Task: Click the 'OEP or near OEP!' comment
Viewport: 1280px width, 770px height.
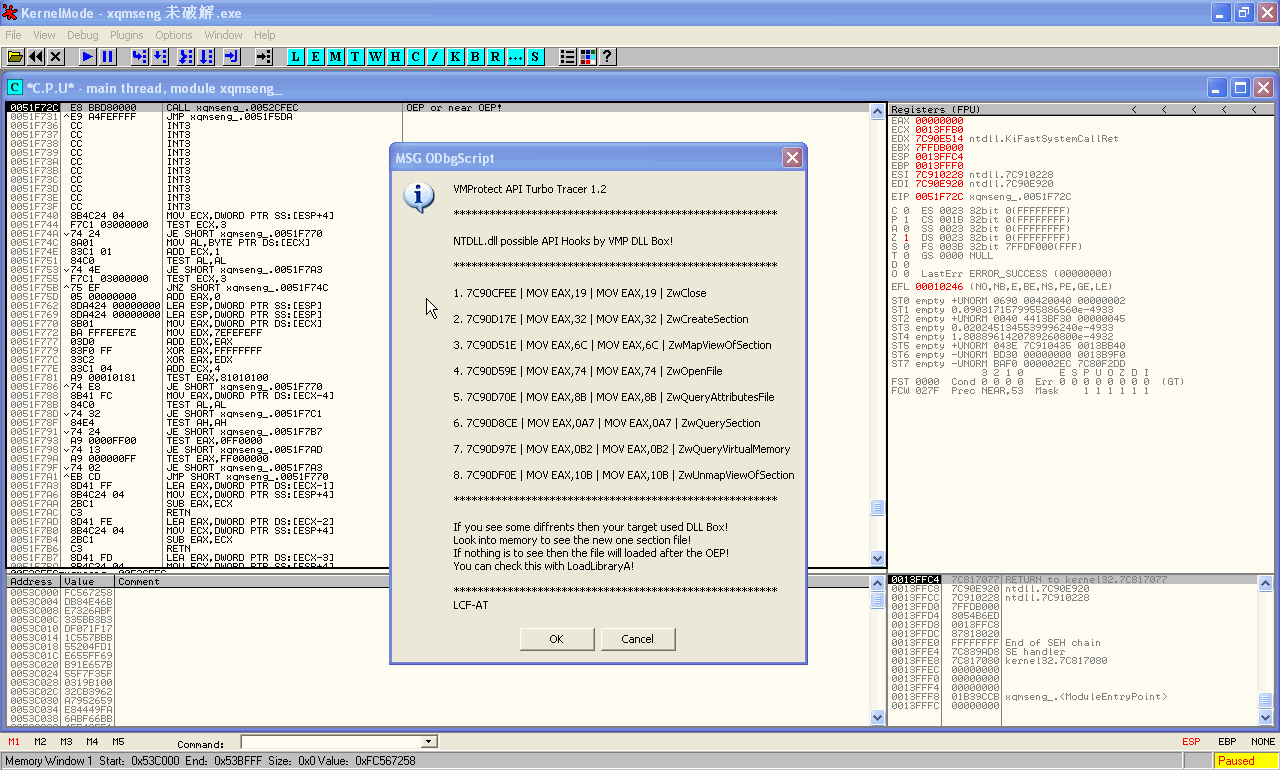Action: [x=454, y=107]
